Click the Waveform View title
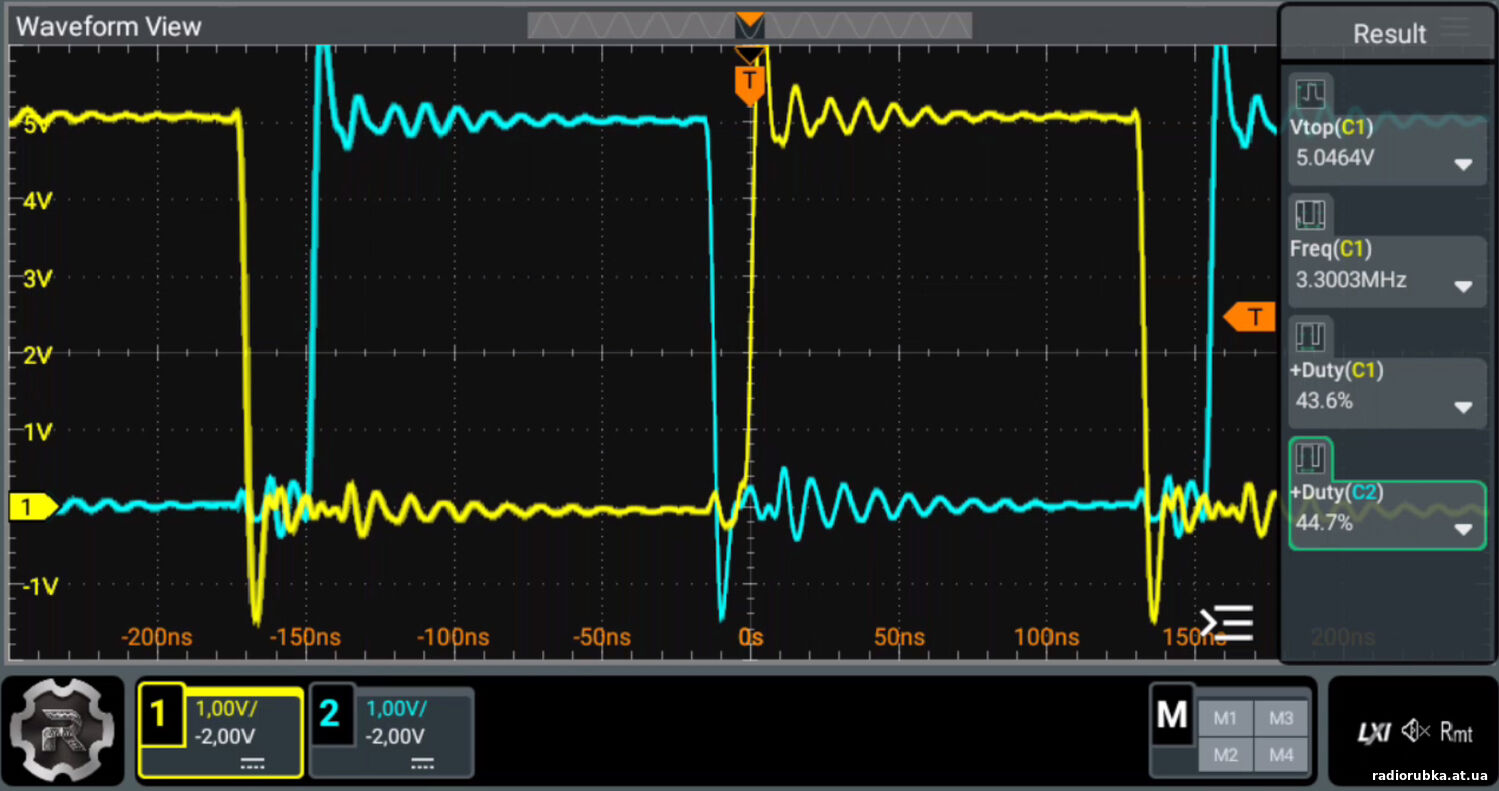 tap(109, 27)
